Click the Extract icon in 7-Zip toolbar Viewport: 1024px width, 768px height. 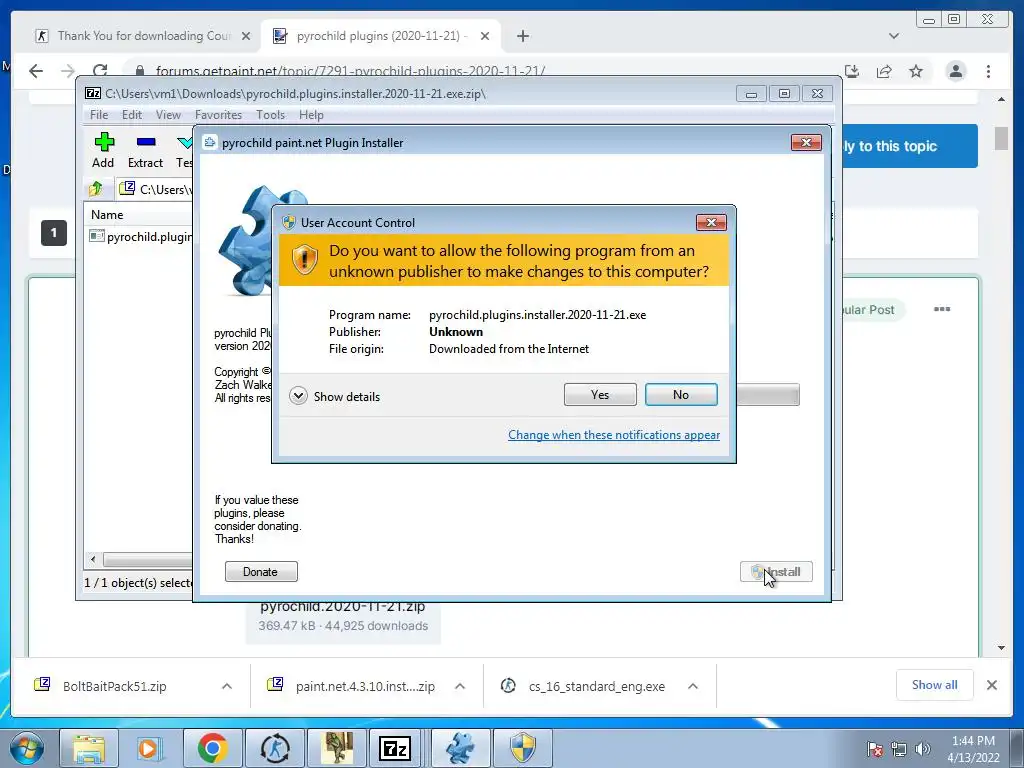pyautogui.click(x=145, y=150)
